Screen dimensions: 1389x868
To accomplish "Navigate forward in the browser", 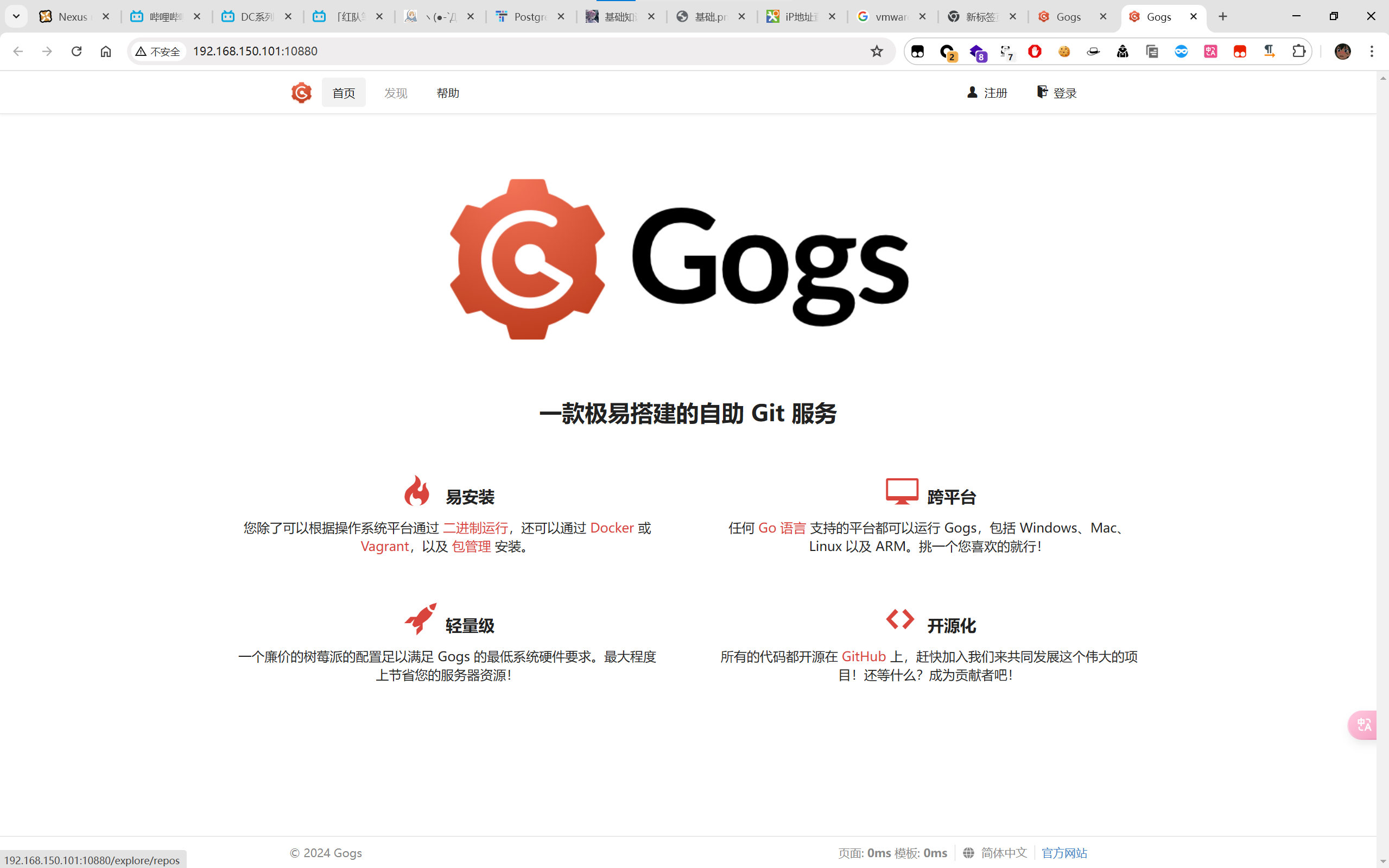I will [x=47, y=52].
